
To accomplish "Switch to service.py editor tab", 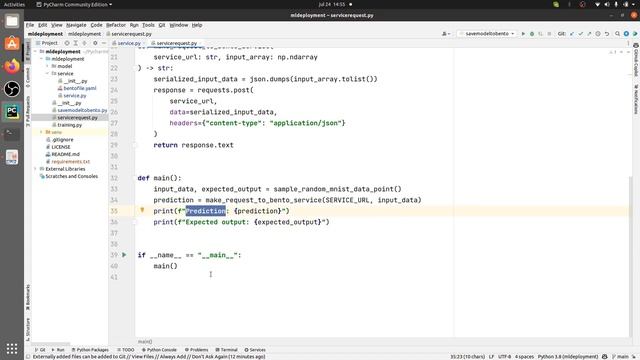I will (x=129, y=43).
